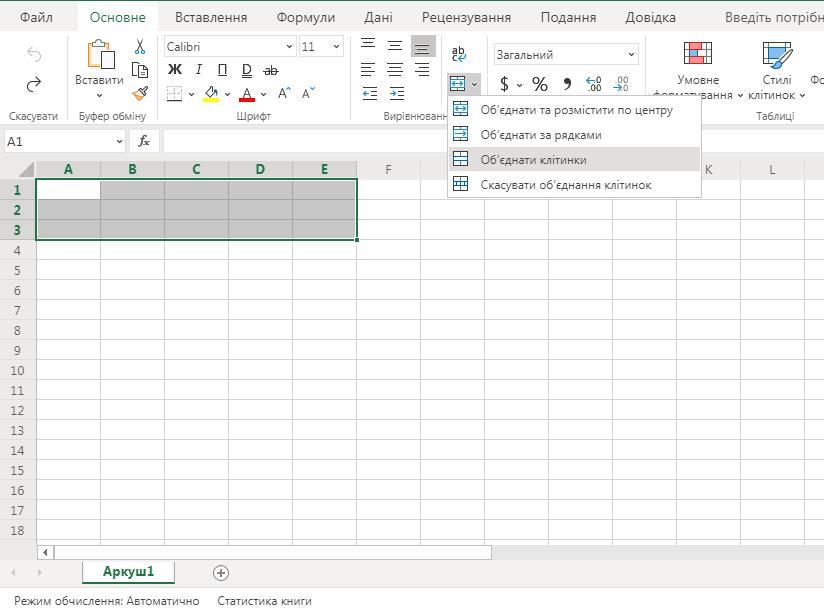Viewport: 824px width, 610px height.
Task: Toggle Bold (Ж) formatting
Action: (x=175, y=70)
